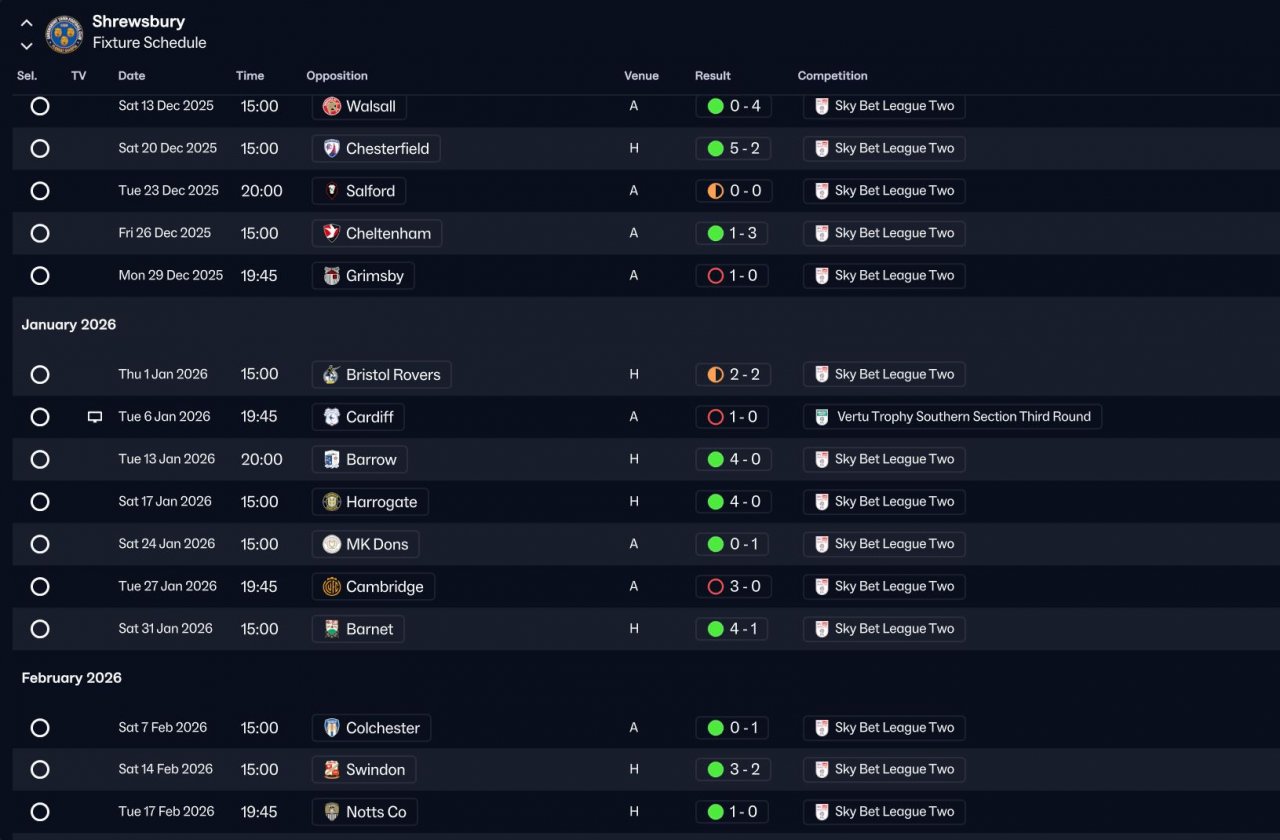Click the Walsall club badge icon

click(332, 106)
